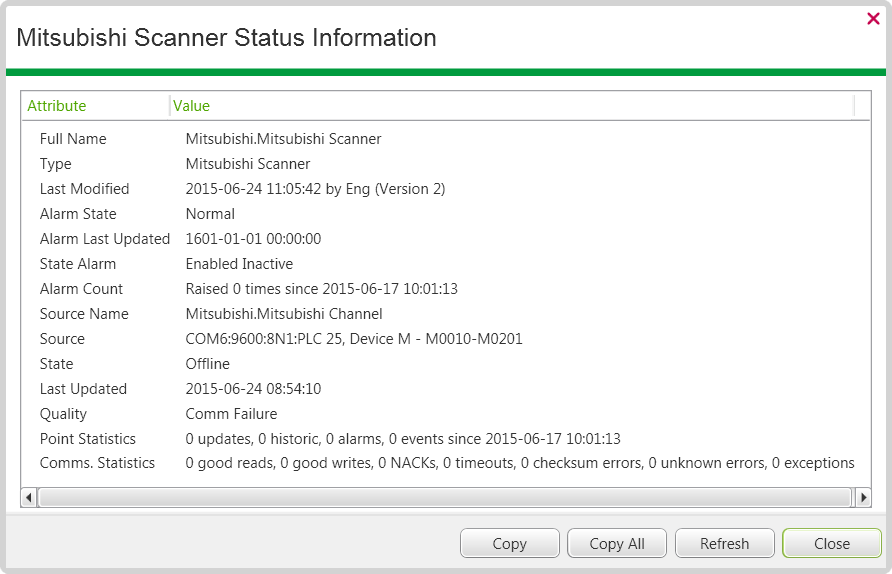Select the Quality row showing Comm Failure
The width and height of the screenshot is (892, 574).
pyautogui.click(x=63, y=414)
